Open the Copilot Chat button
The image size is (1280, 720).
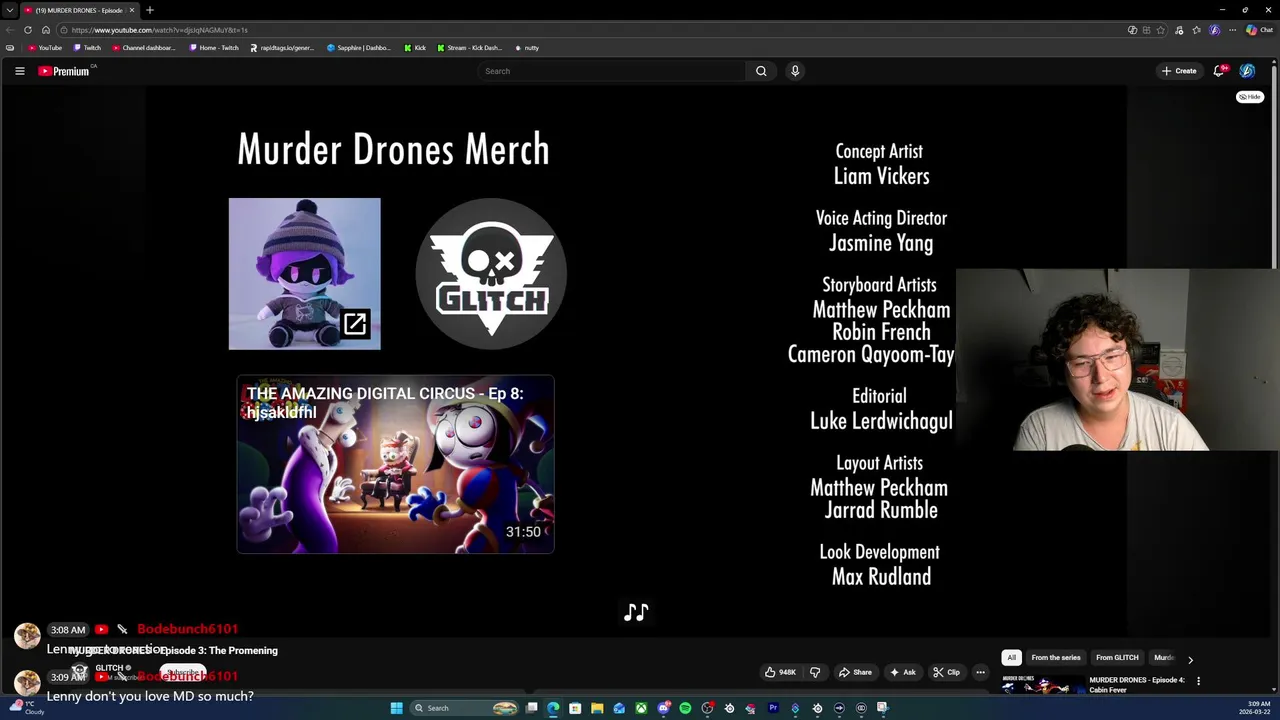point(1259,30)
